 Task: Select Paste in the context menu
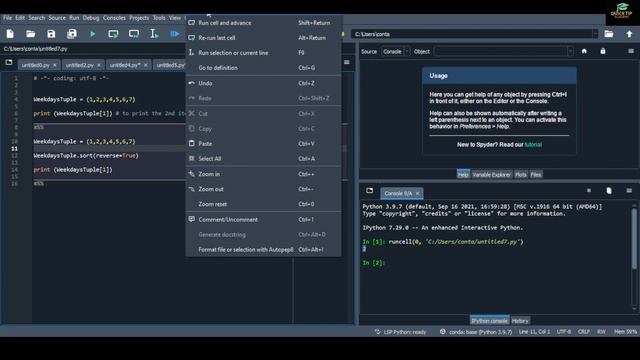pyautogui.click(x=263, y=144)
